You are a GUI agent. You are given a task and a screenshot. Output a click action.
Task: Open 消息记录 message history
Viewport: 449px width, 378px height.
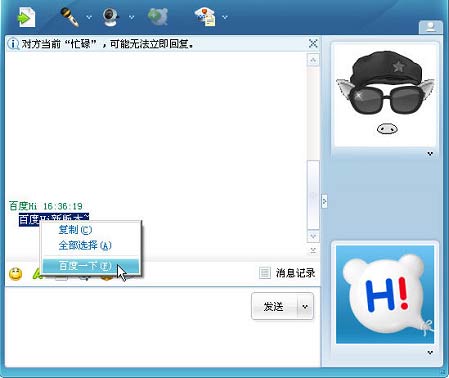click(287, 273)
